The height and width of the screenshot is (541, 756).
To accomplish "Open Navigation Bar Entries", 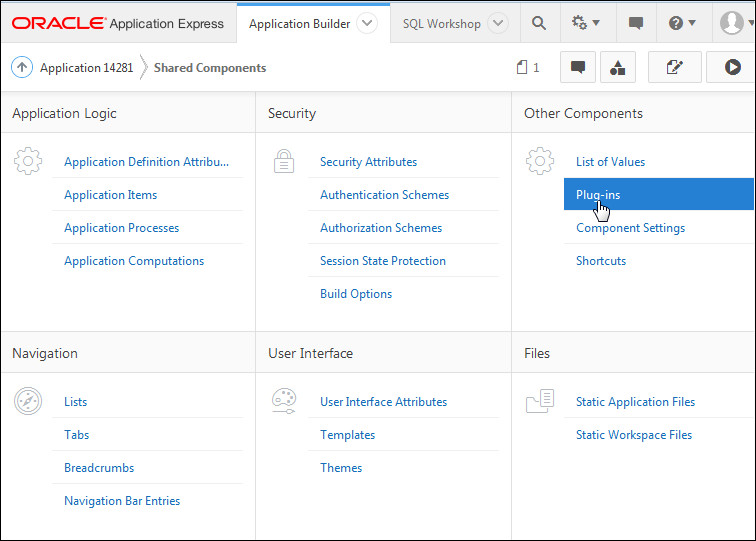I will tap(122, 501).
